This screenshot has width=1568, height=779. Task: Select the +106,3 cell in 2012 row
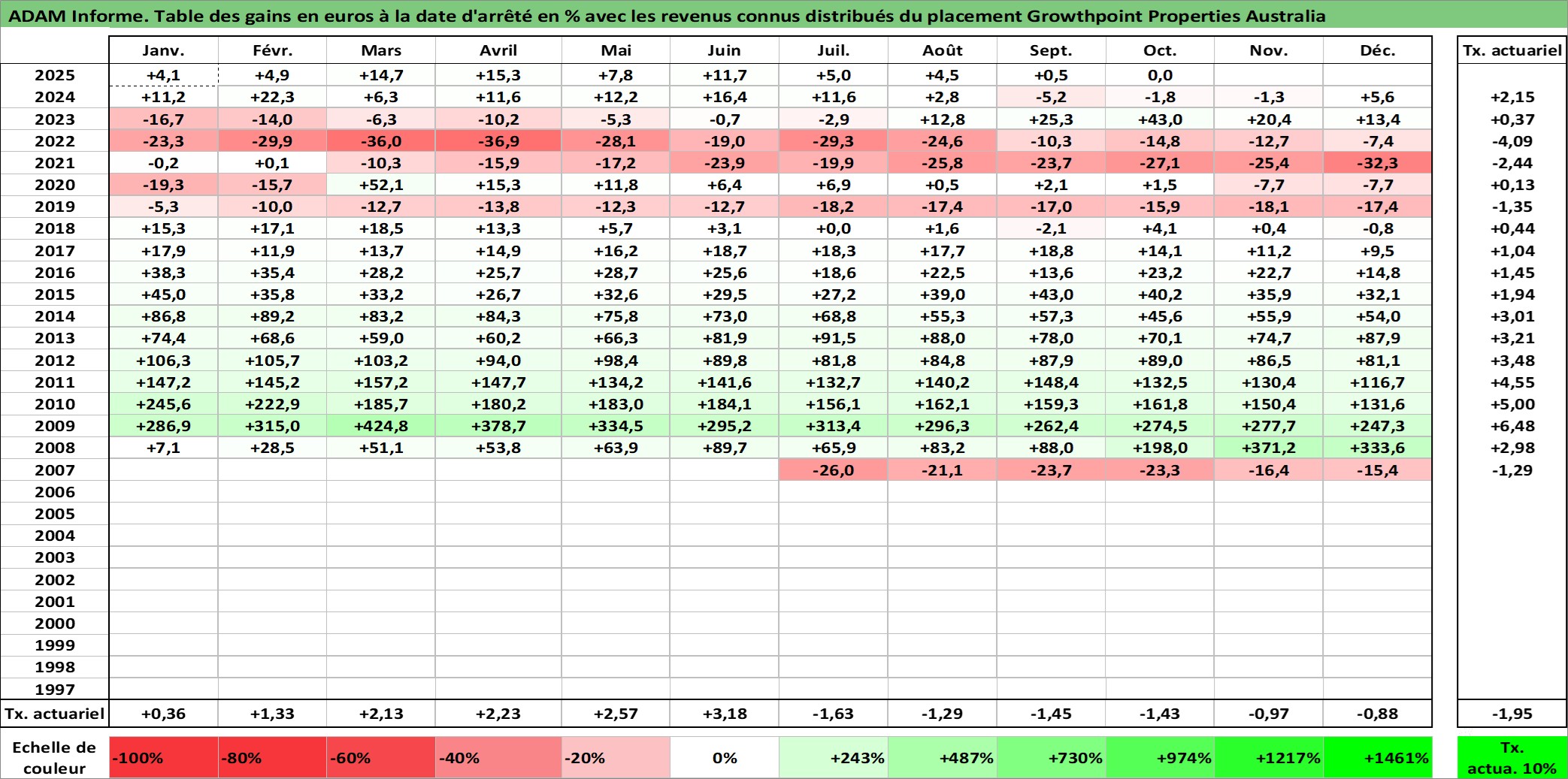coord(164,361)
